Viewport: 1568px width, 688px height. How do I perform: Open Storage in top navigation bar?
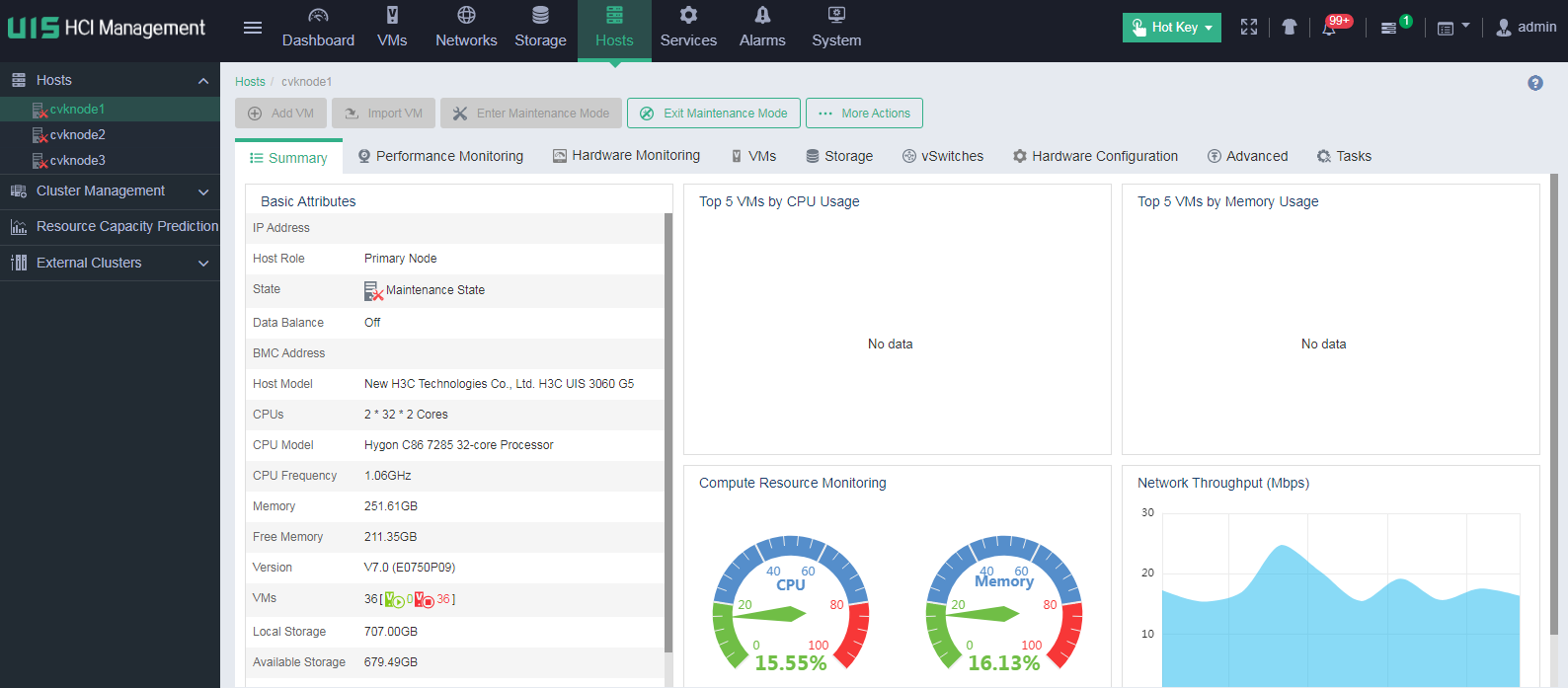pyautogui.click(x=540, y=28)
